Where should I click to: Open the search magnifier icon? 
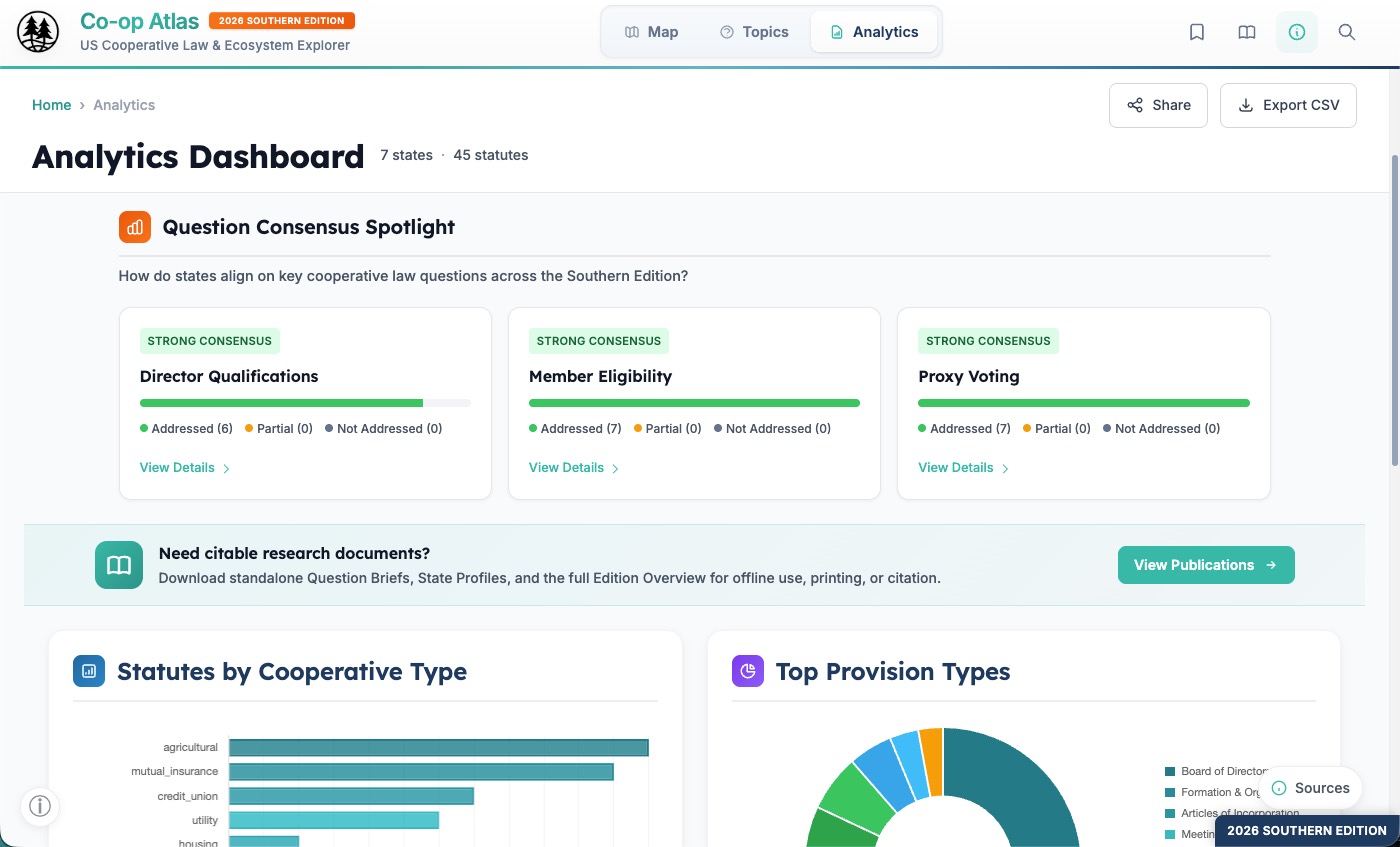point(1347,32)
